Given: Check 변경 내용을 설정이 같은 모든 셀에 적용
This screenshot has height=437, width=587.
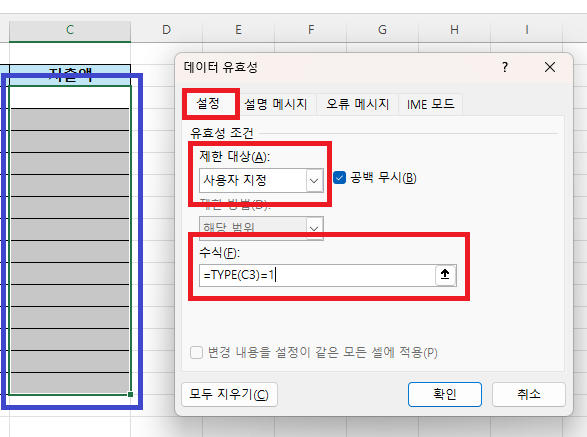Looking at the screenshot, I should click(x=196, y=352).
